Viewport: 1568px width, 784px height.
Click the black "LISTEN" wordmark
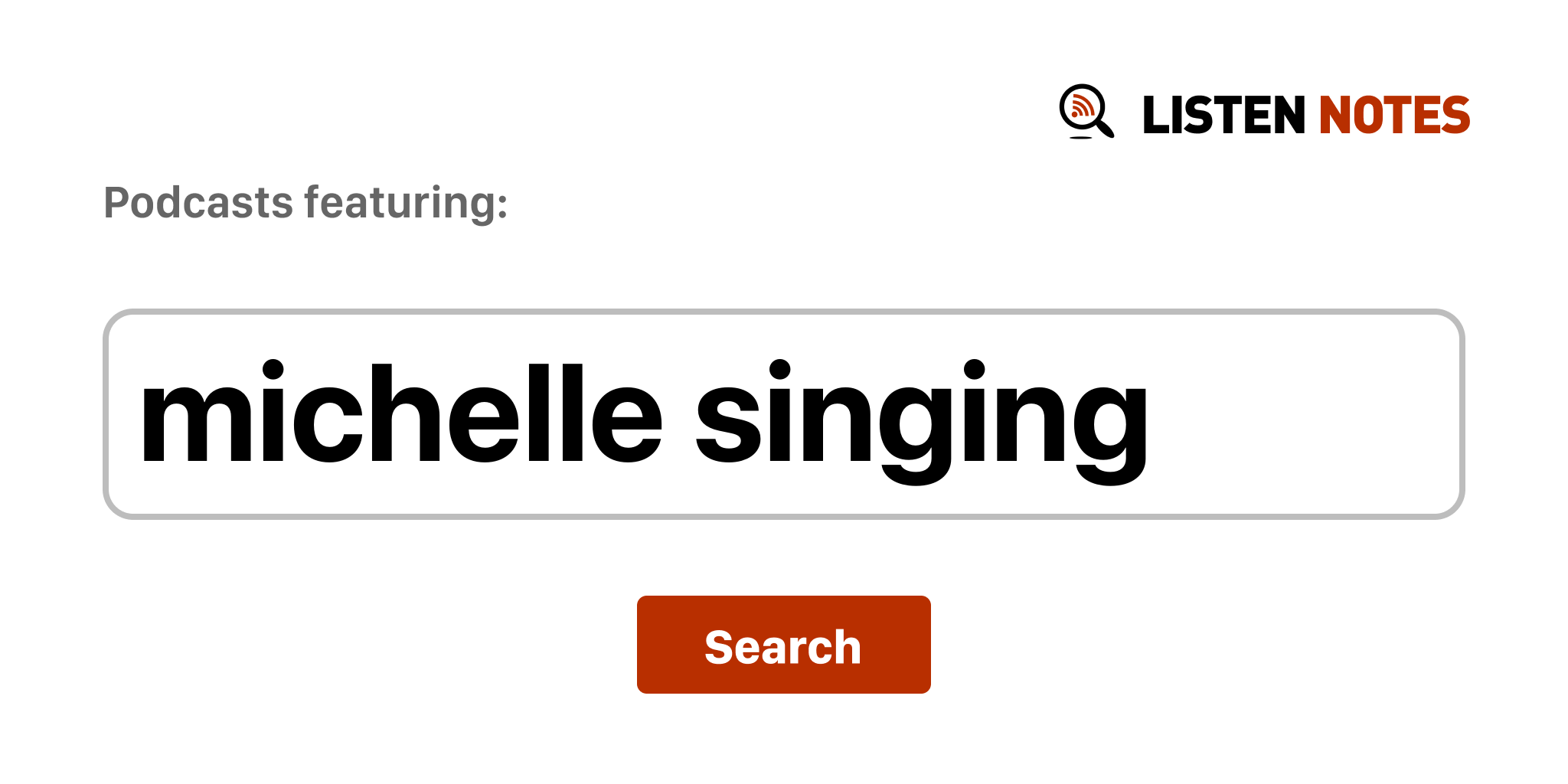1223,116
